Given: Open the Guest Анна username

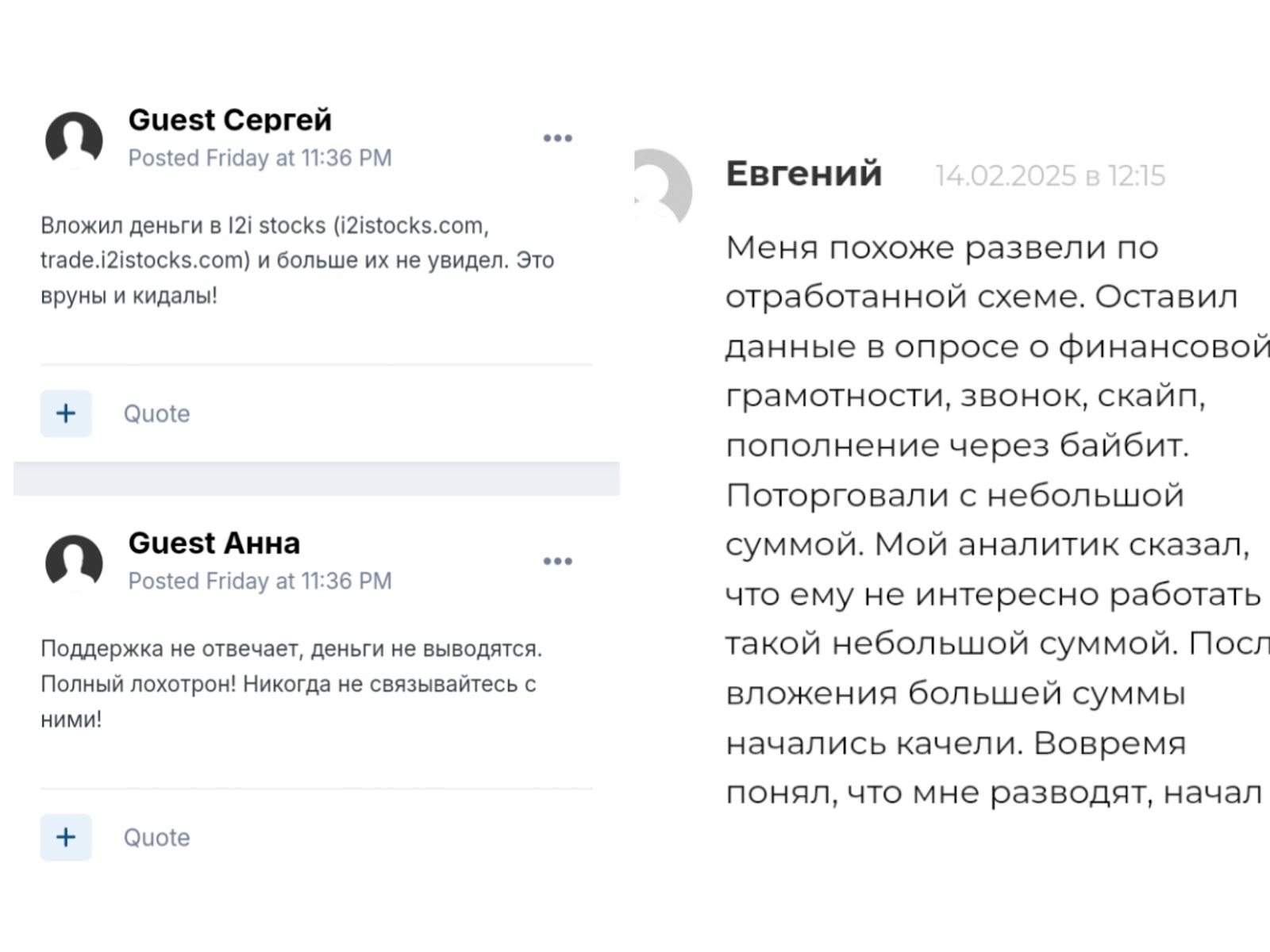Looking at the screenshot, I should point(214,543).
